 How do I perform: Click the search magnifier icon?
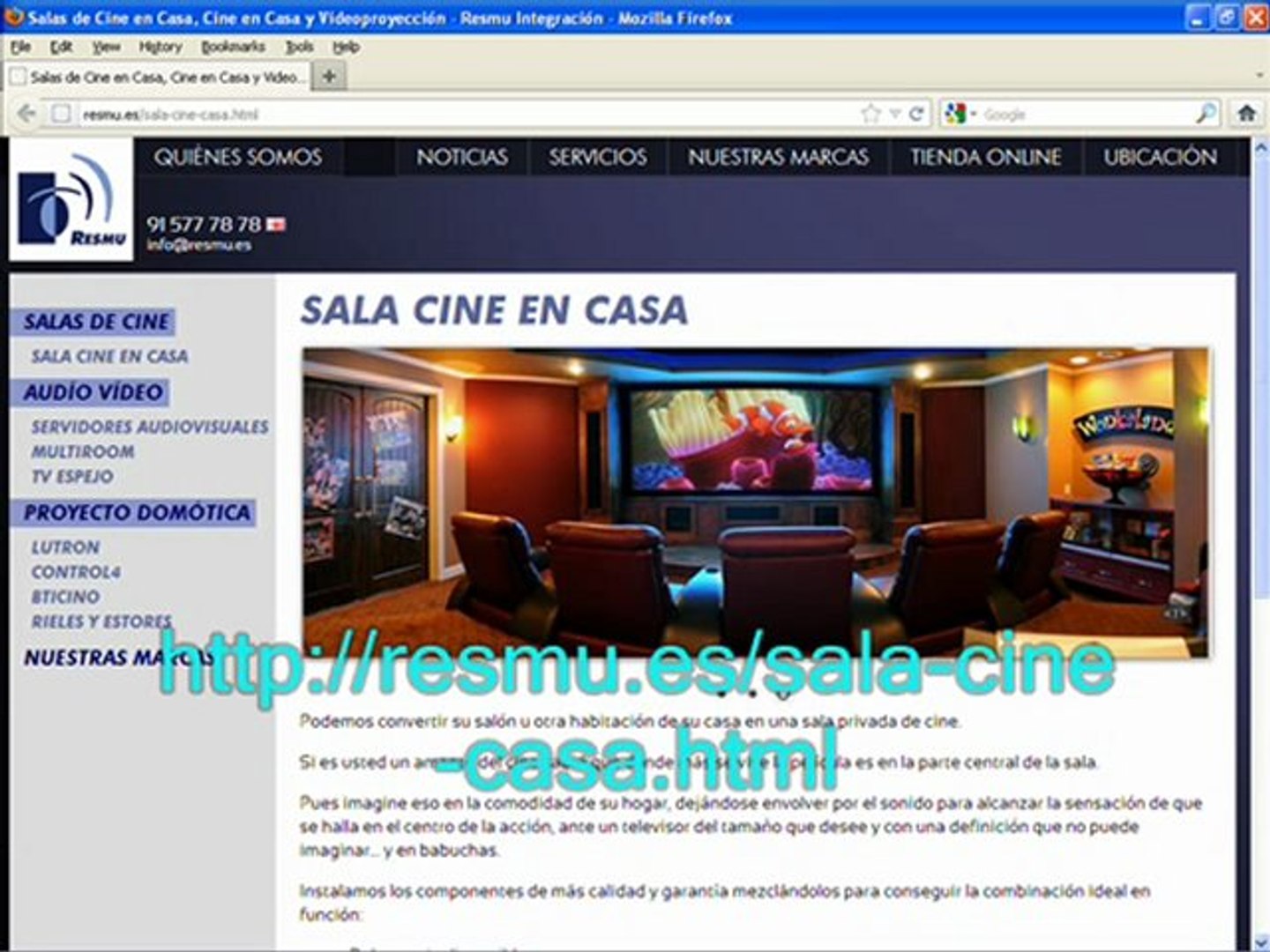(x=1206, y=114)
